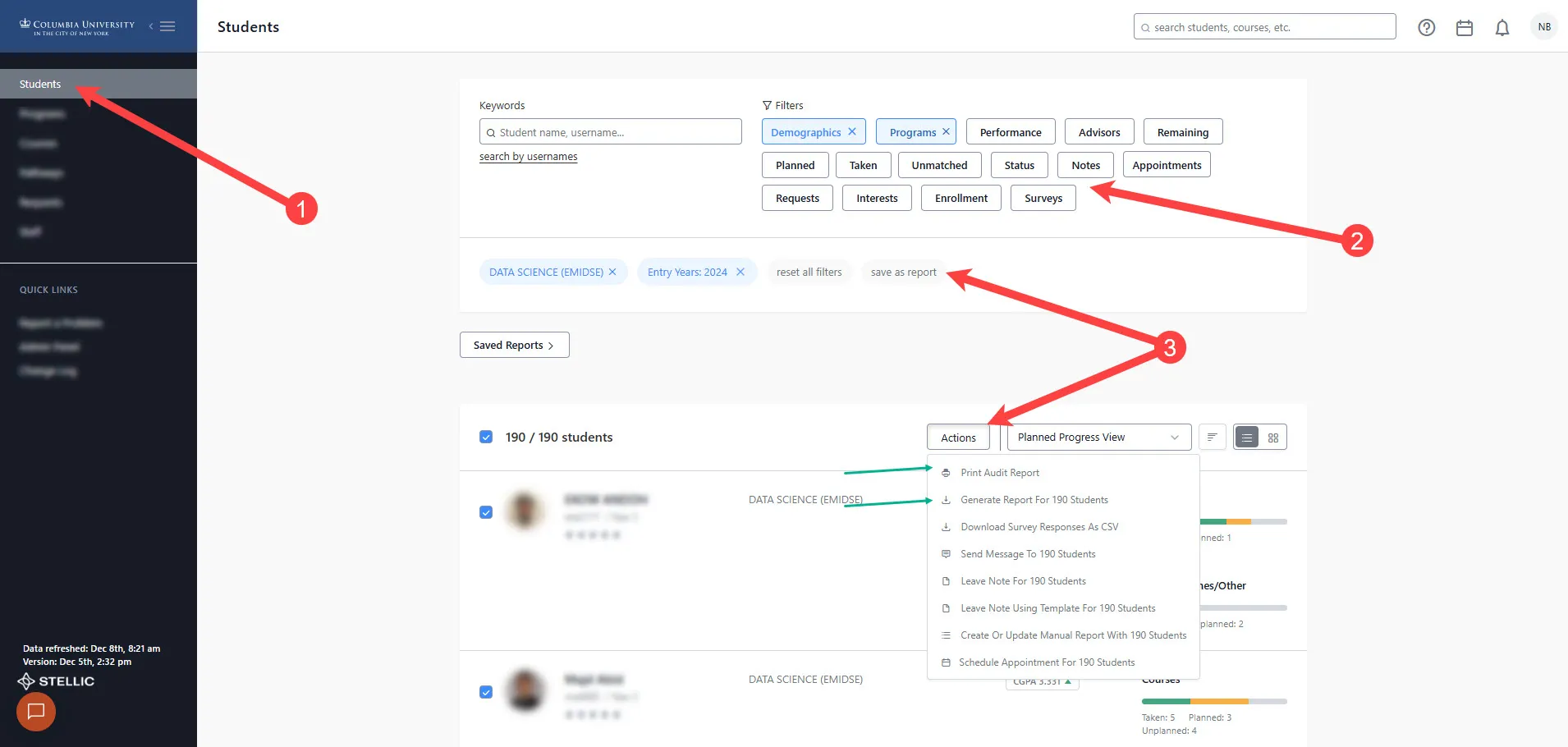1568x747 pixels.
Task: Click the Stellic logo in sidebar
Action: [56, 681]
